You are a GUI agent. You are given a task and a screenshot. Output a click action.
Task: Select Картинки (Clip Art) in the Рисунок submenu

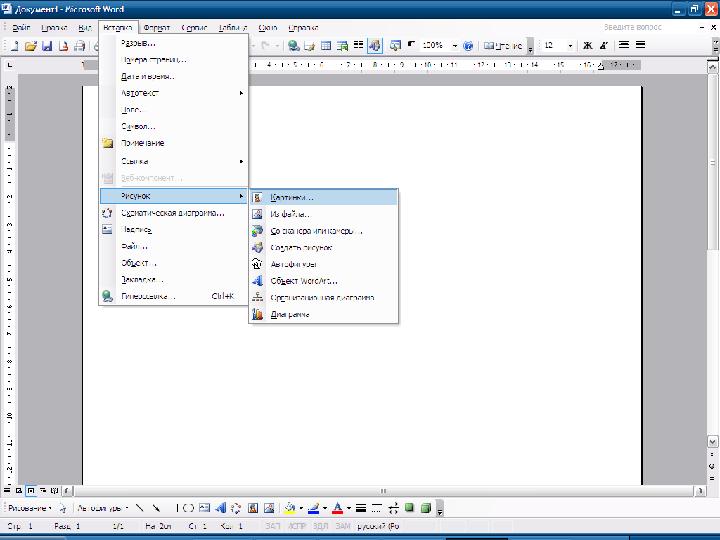pos(291,197)
